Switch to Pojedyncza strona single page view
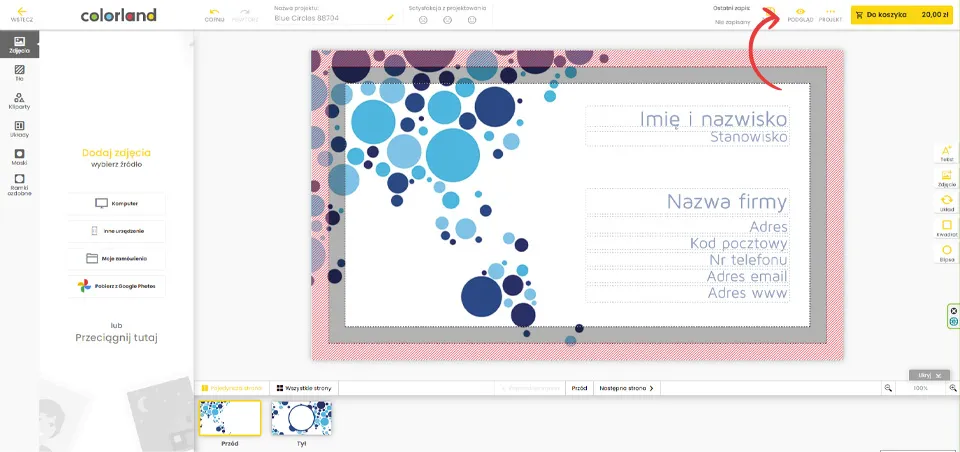Viewport: 960px width, 452px height. tap(231, 387)
